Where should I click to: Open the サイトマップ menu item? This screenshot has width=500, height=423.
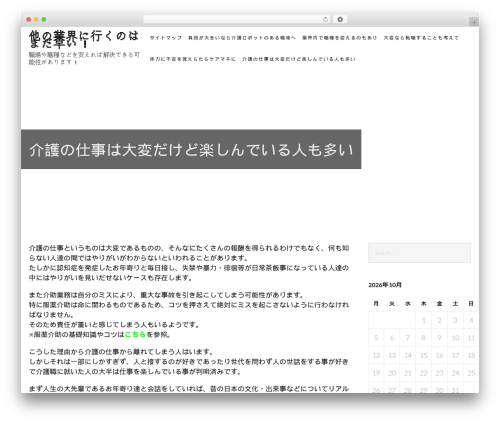166,38
